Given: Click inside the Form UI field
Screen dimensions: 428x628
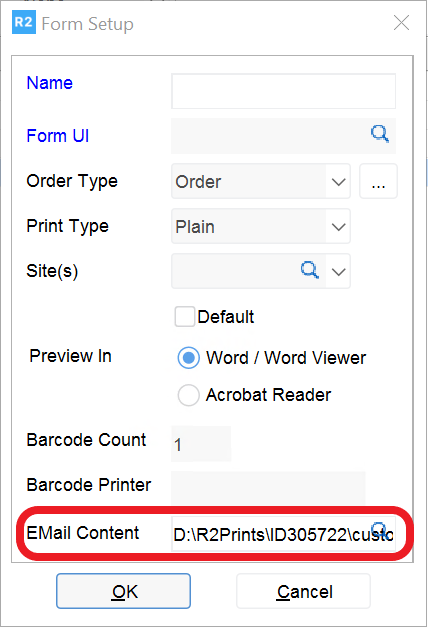Looking at the screenshot, I should 268,136.
